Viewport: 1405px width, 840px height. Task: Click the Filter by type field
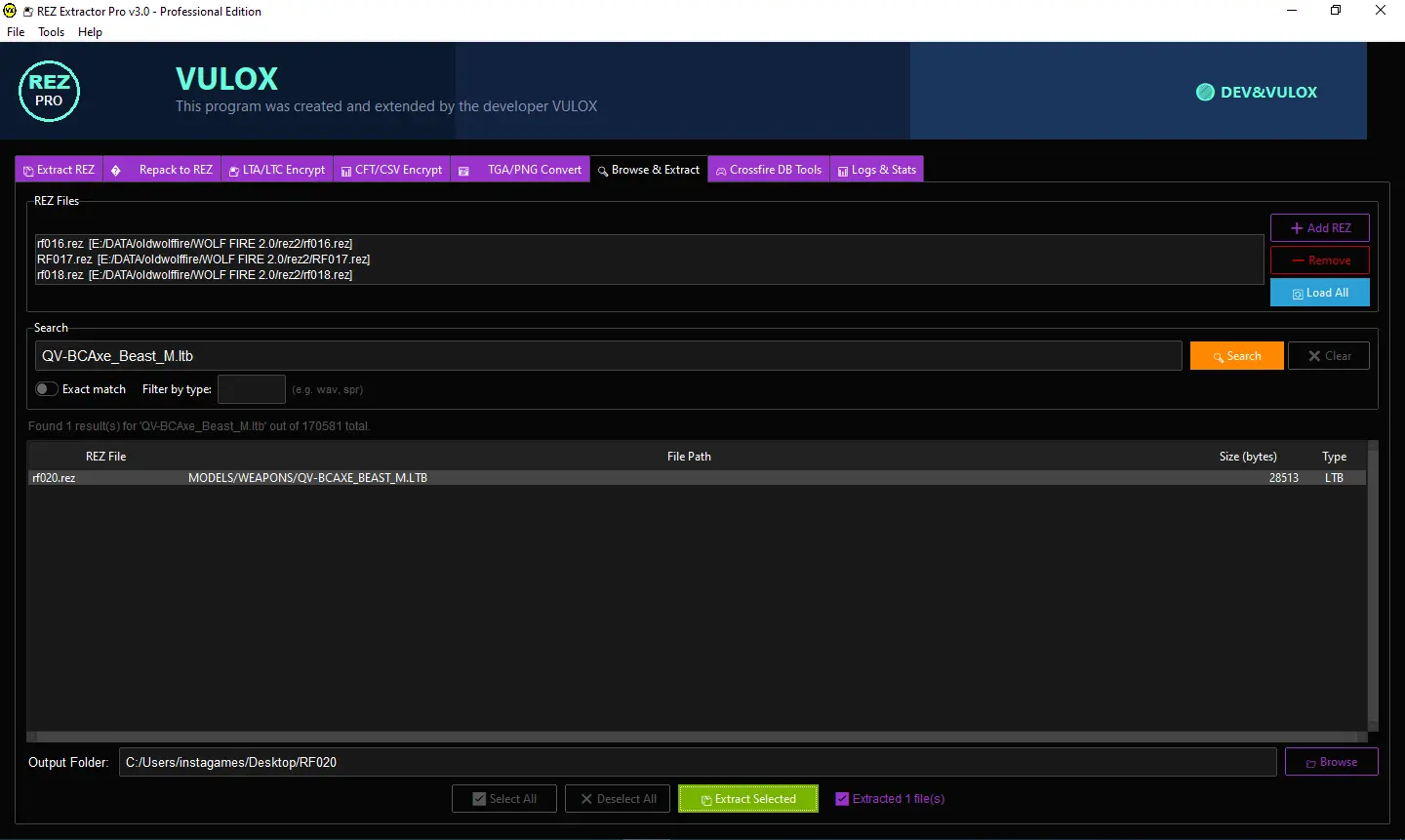(x=252, y=389)
